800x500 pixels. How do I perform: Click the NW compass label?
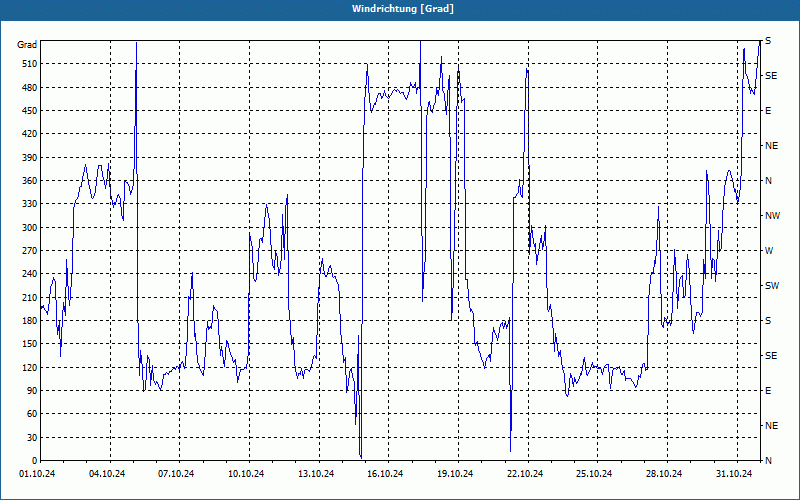(772, 216)
